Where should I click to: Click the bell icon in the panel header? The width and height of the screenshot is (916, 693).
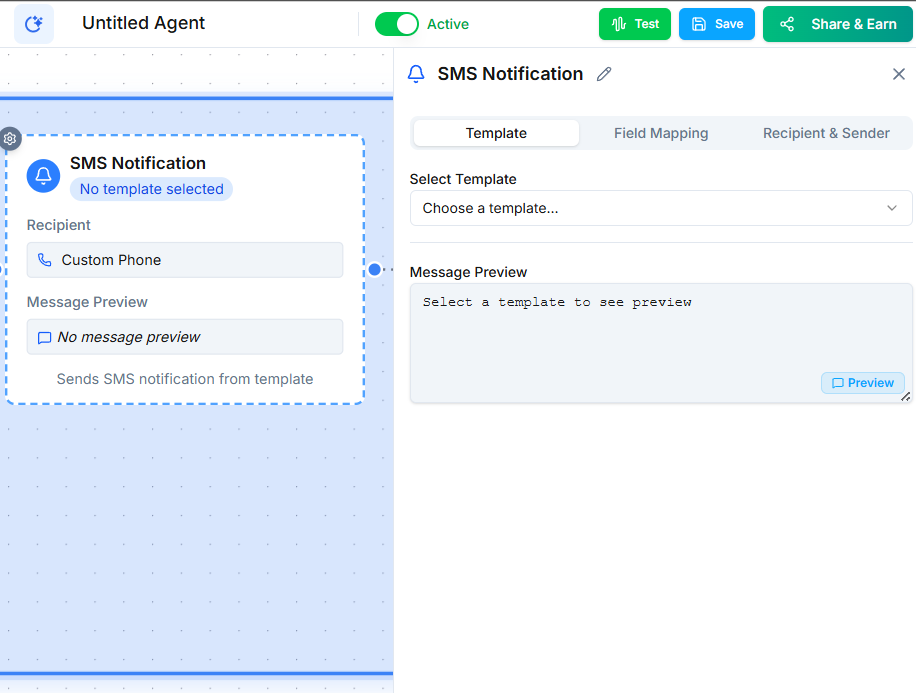pyautogui.click(x=415, y=73)
